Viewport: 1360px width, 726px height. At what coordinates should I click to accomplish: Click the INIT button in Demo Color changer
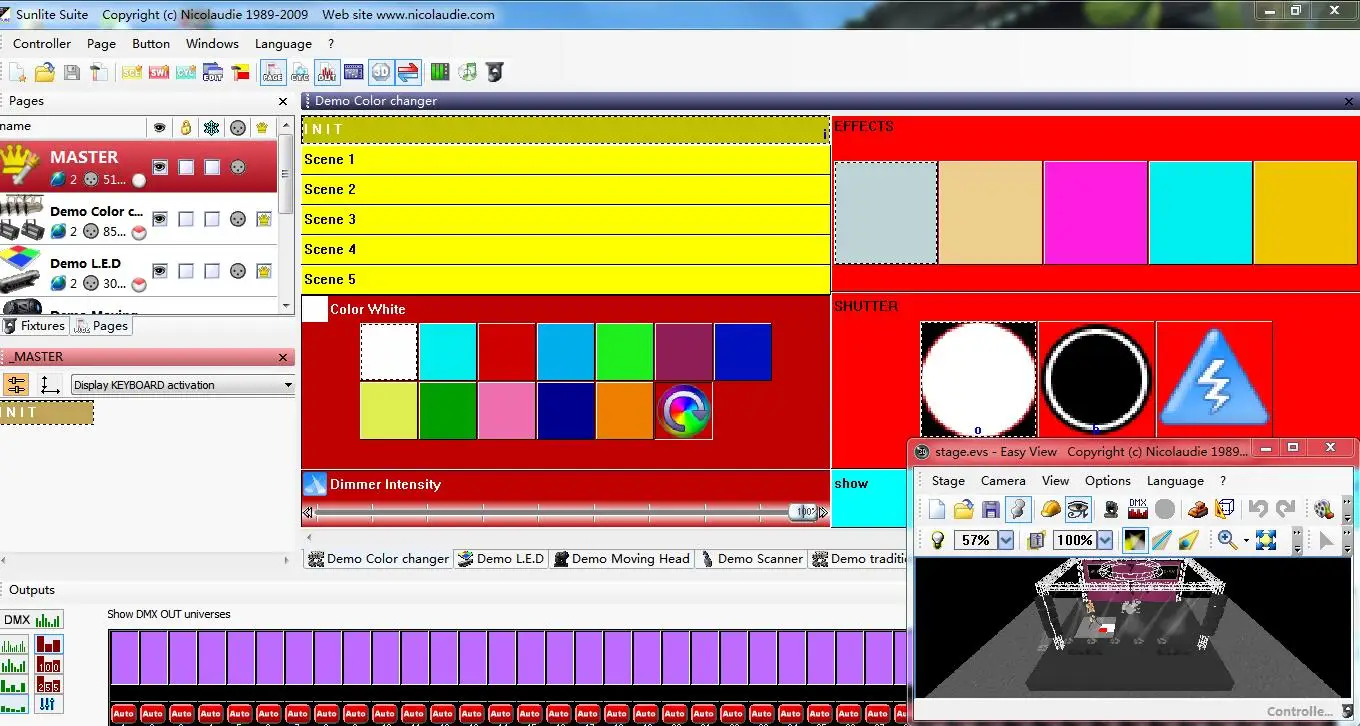click(565, 130)
